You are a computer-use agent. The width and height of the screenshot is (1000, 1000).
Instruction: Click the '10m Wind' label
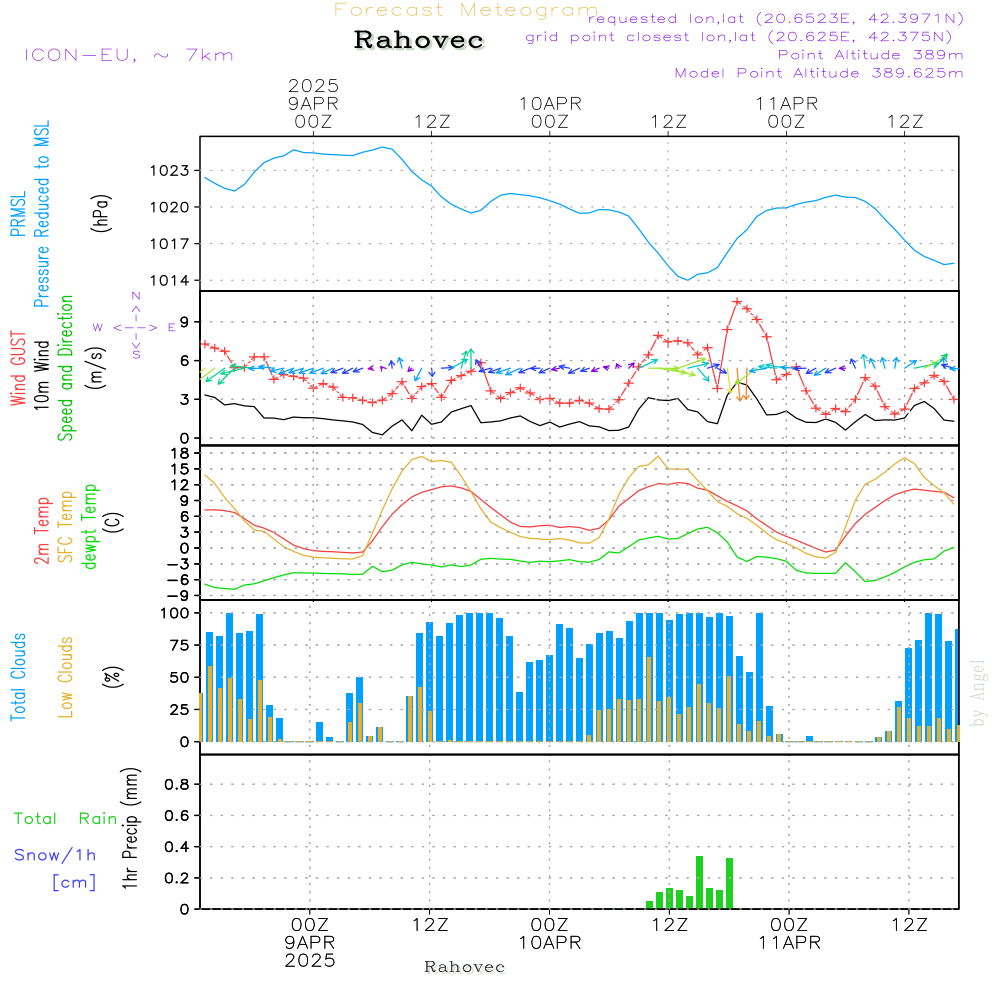coord(41,374)
